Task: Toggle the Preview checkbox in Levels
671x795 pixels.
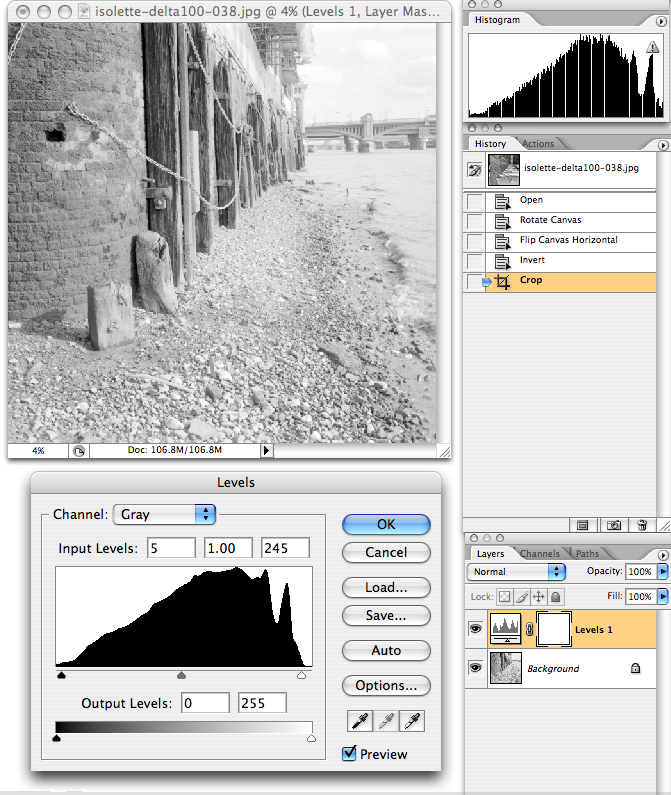Action: point(349,753)
